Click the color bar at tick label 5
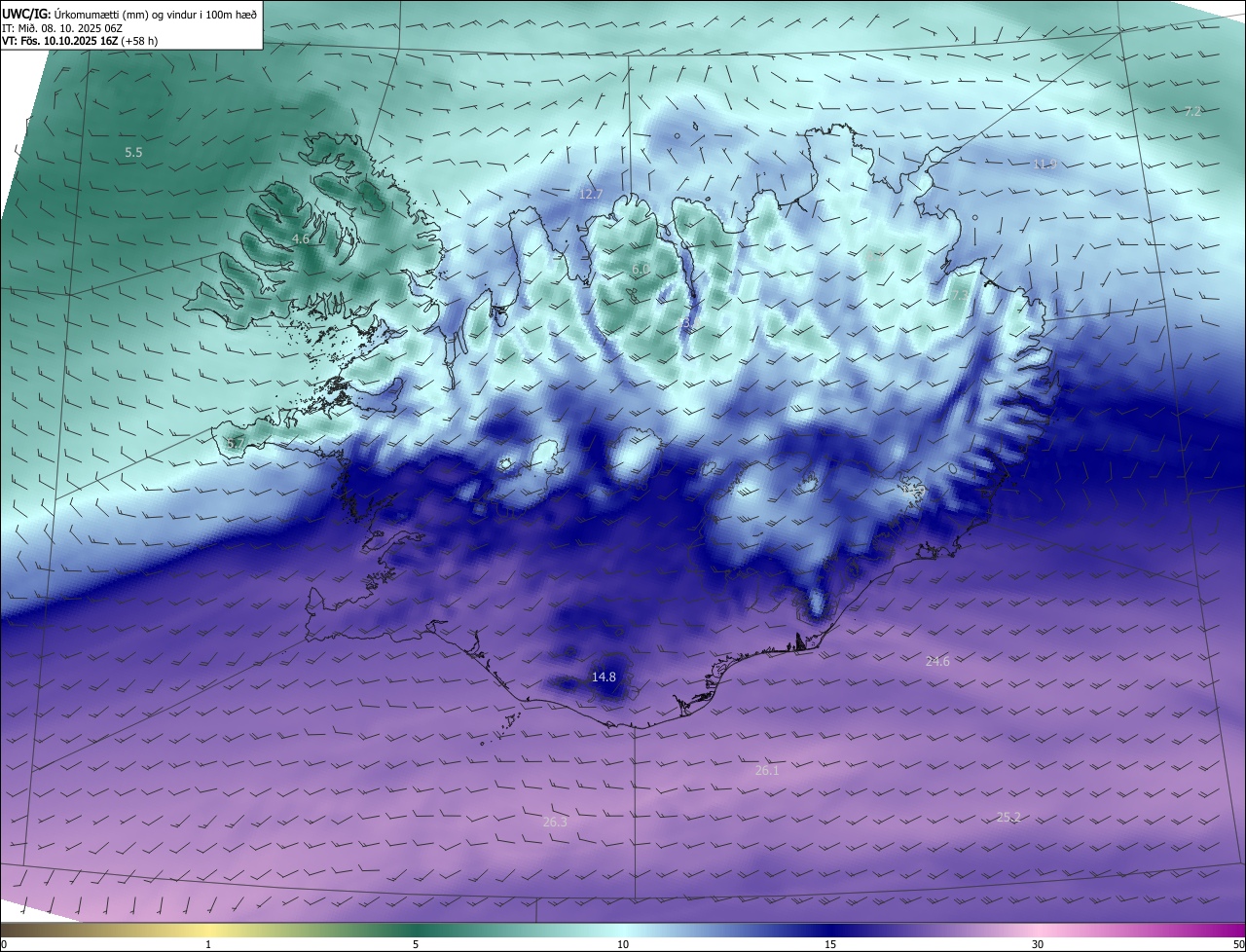The width and height of the screenshot is (1246, 952). click(x=416, y=944)
